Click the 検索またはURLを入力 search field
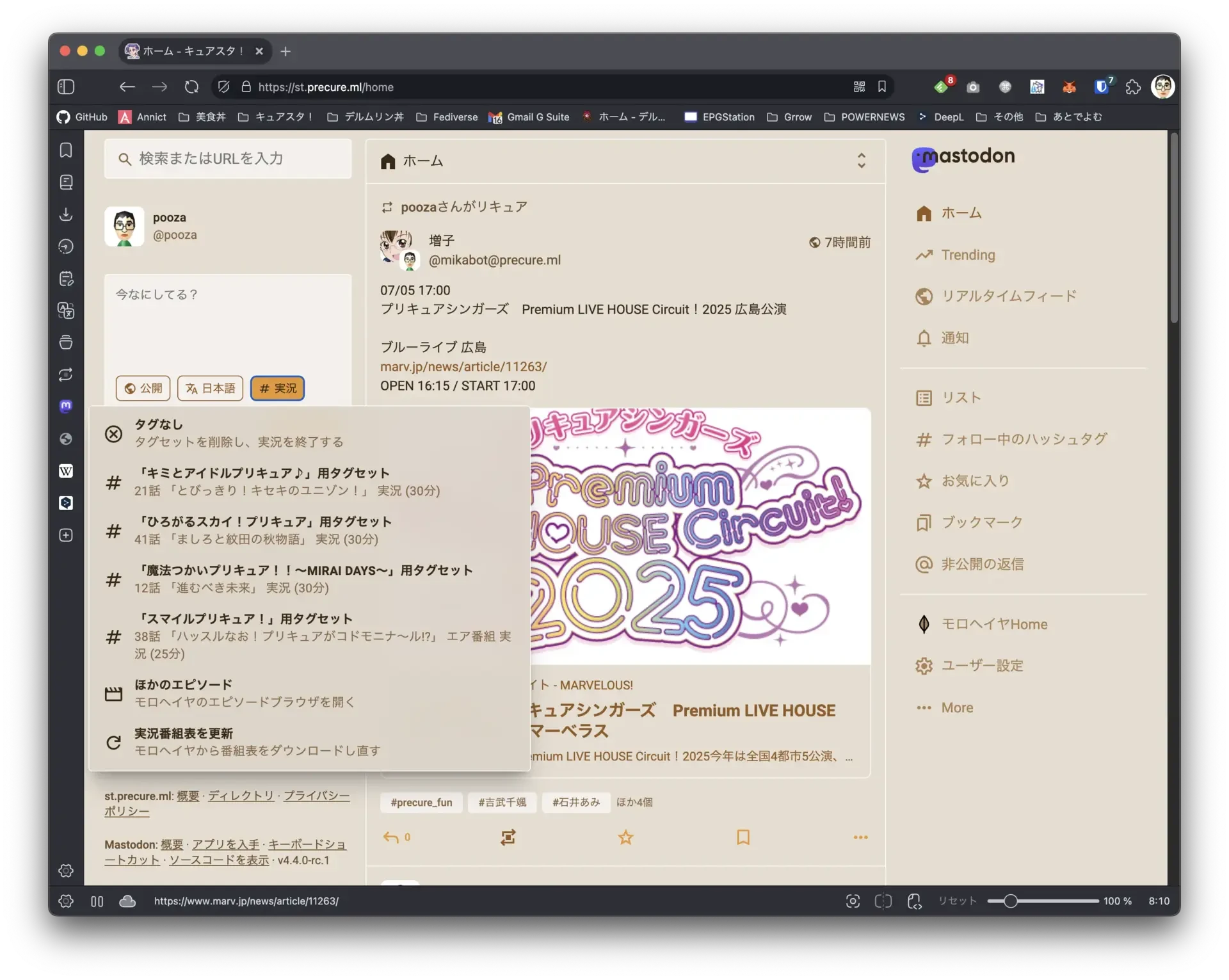This screenshot has height=980, width=1229. [x=228, y=159]
